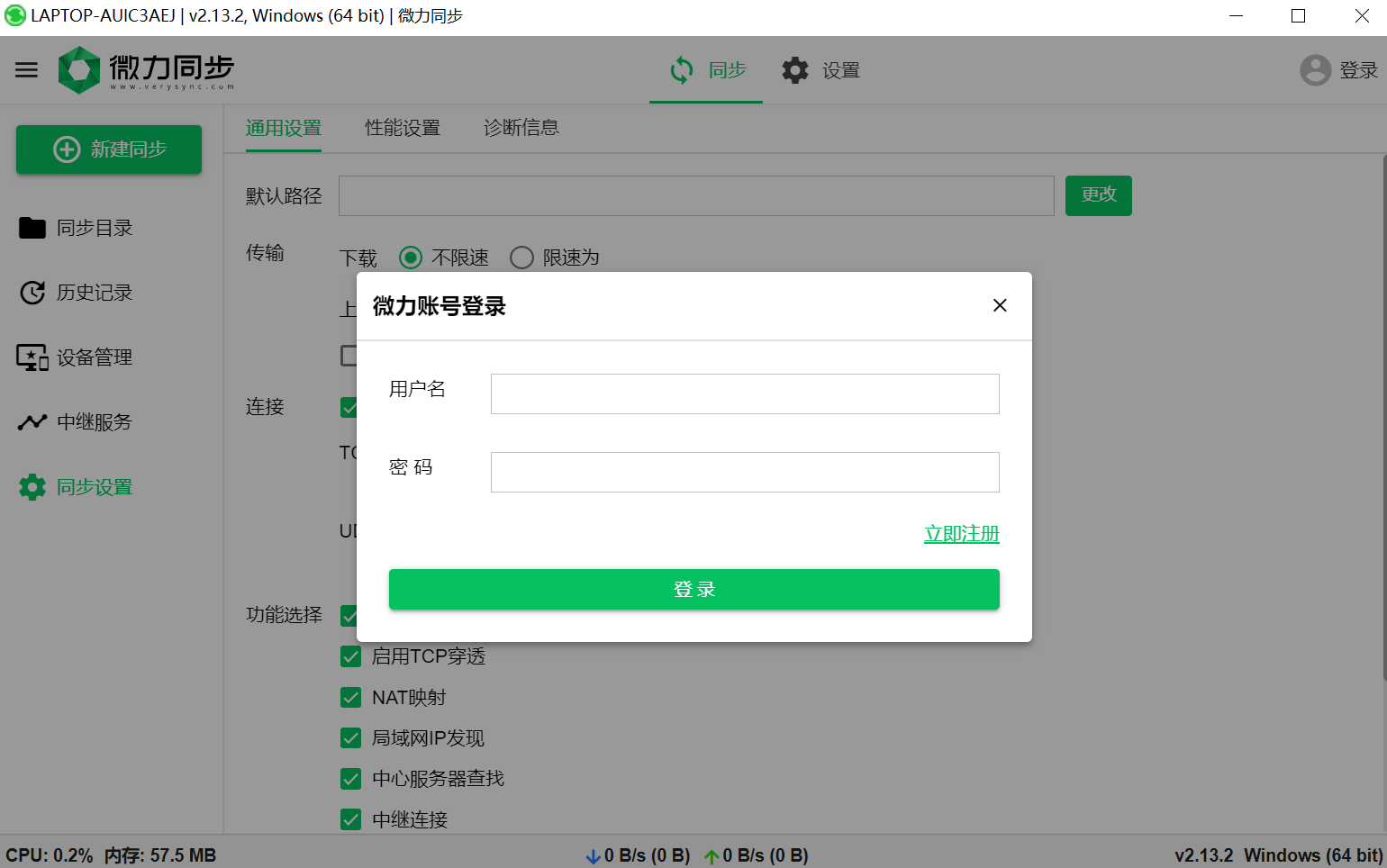
Task: Uncheck the NAT映射 checkbox
Action: [x=351, y=698]
